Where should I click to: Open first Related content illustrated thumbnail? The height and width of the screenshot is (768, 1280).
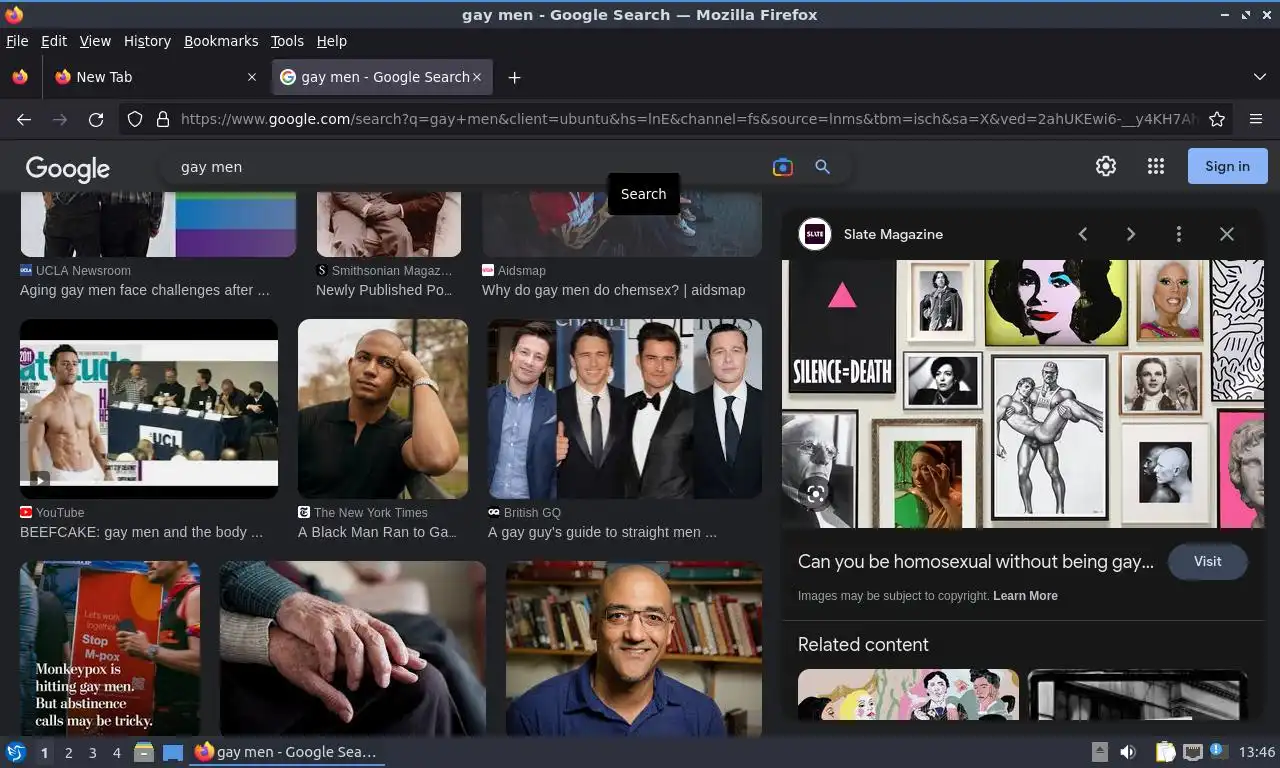click(x=908, y=694)
